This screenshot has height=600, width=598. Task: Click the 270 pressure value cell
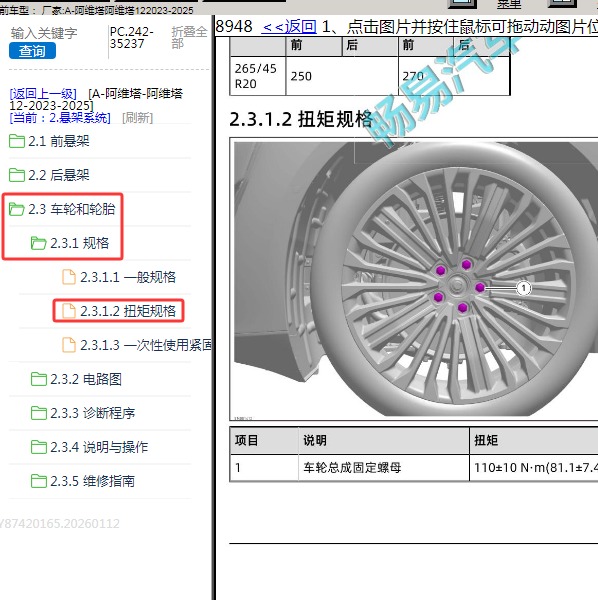[454, 76]
